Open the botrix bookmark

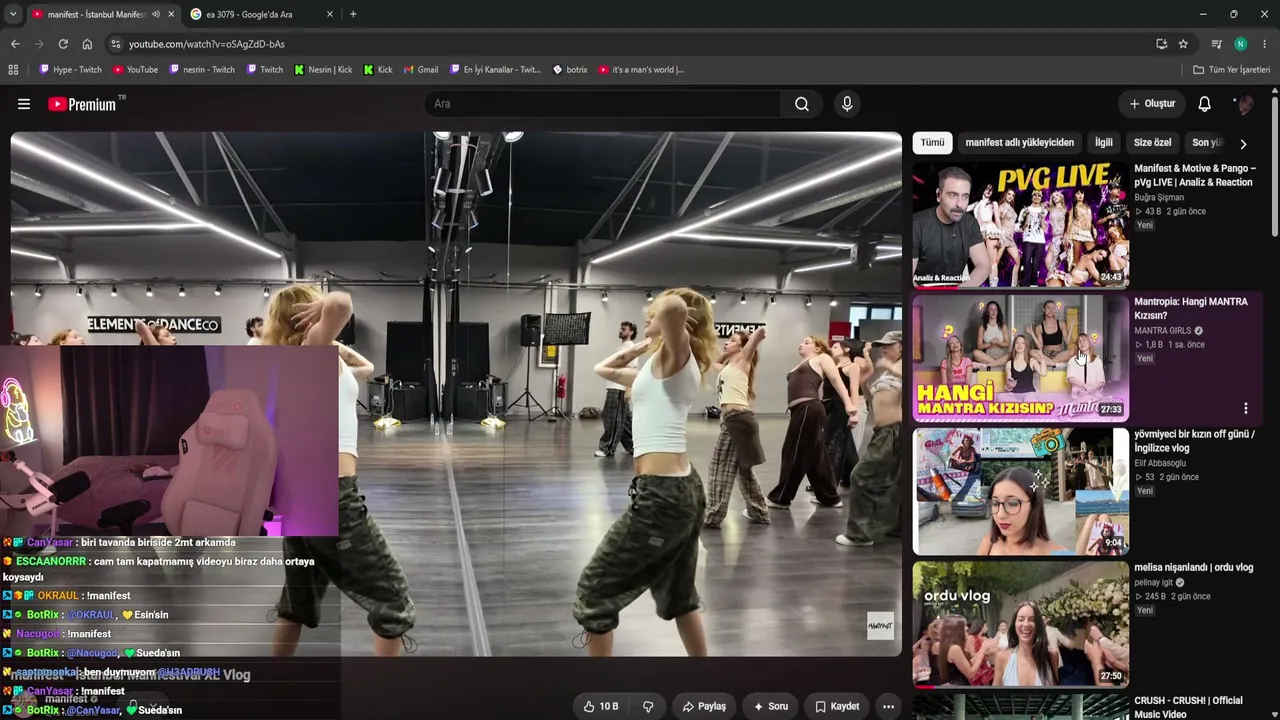pos(570,70)
